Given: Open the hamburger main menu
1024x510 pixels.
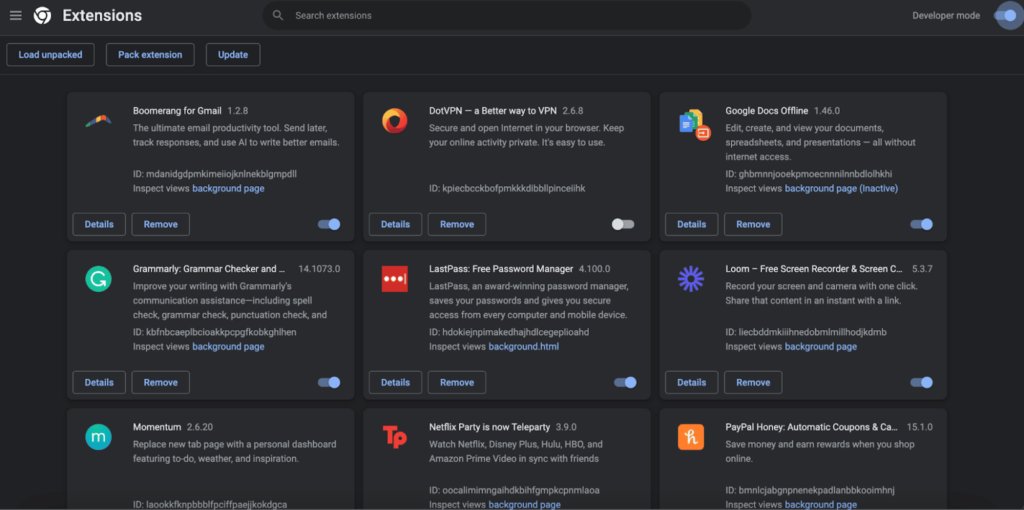Looking at the screenshot, I should pyautogui.click(x=16, y=16).
